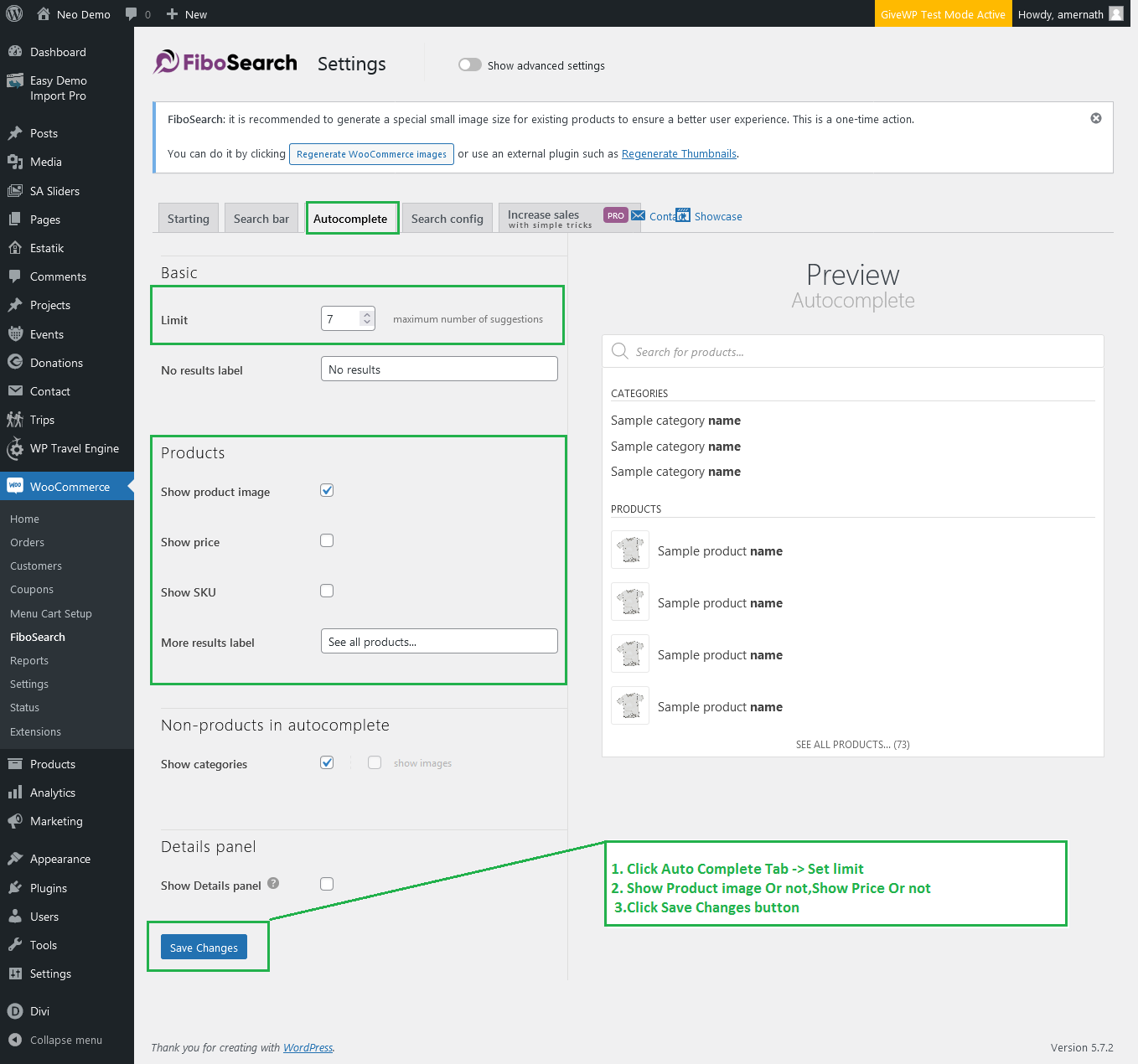Image resolution: width=1138 pixels, height=1064 pixels.
Task: Click the Collapse menu arrow icon
Action: (15, 1040)
